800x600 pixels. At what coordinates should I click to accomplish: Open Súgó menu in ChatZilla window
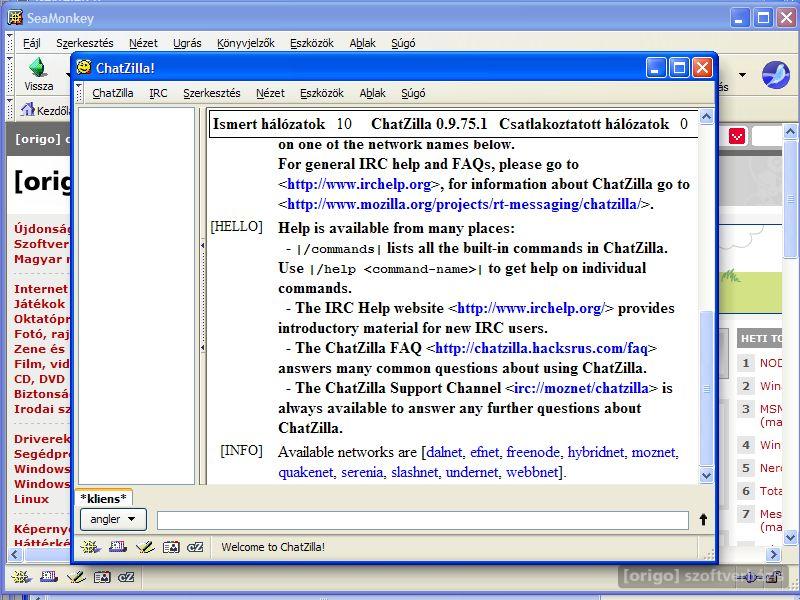pos(413,93)
